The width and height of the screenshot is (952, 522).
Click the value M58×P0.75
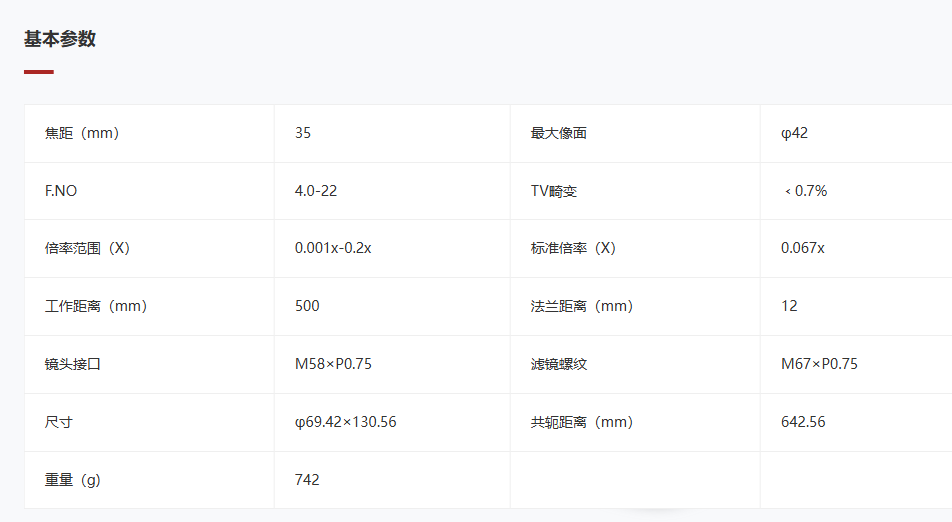(x=333, y=364)
